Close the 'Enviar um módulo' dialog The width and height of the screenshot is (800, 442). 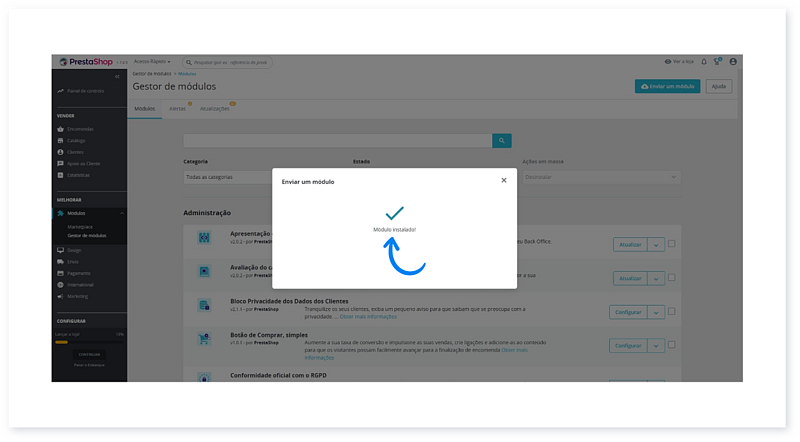503,181
